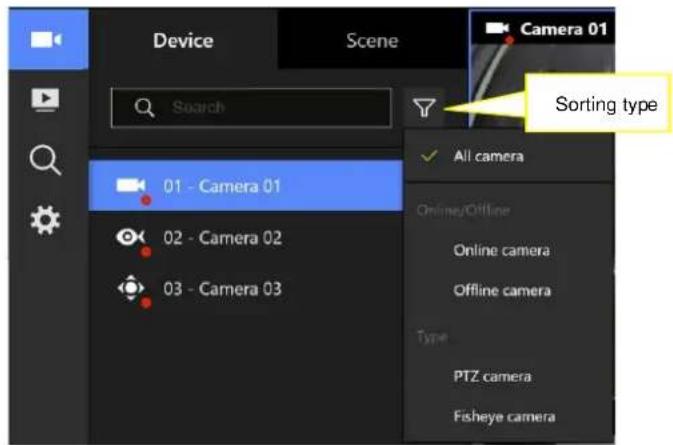
Task: Choose All camera filter option
Action: 509,156
